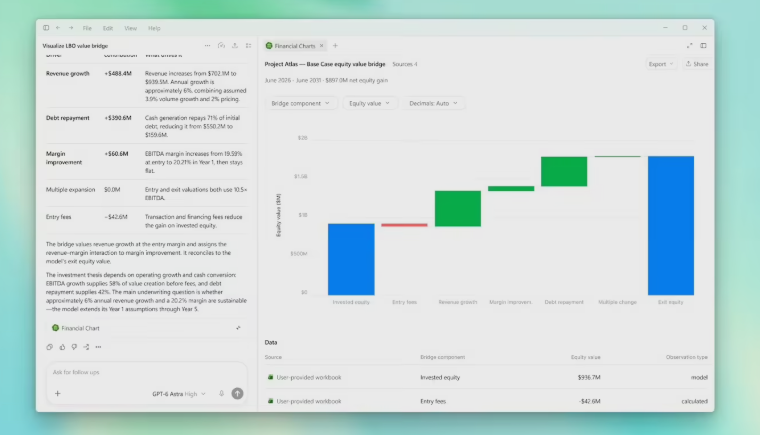The height and width of the screenshot is (435, 760).
Task: Click the Equity value column header
Action: coord(586,357)
